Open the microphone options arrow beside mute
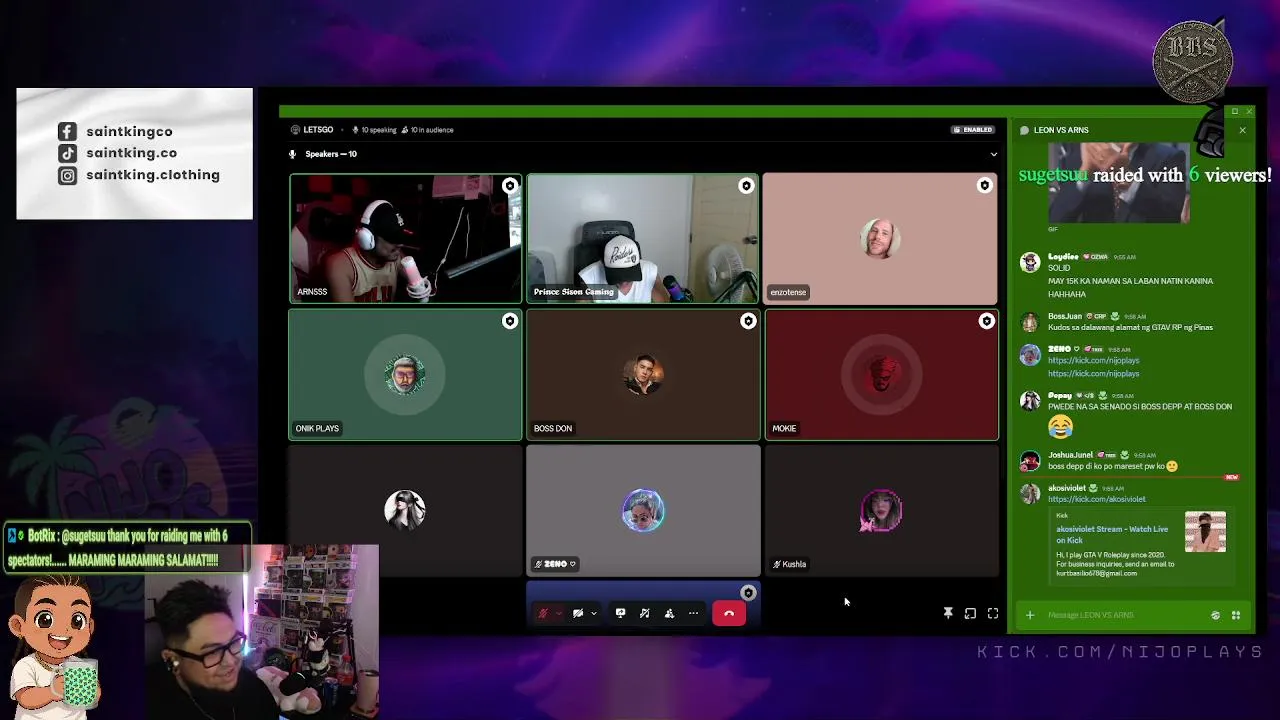Viewport: 1280px width, 720px height. pyautogui.click(x=558, y=614)
